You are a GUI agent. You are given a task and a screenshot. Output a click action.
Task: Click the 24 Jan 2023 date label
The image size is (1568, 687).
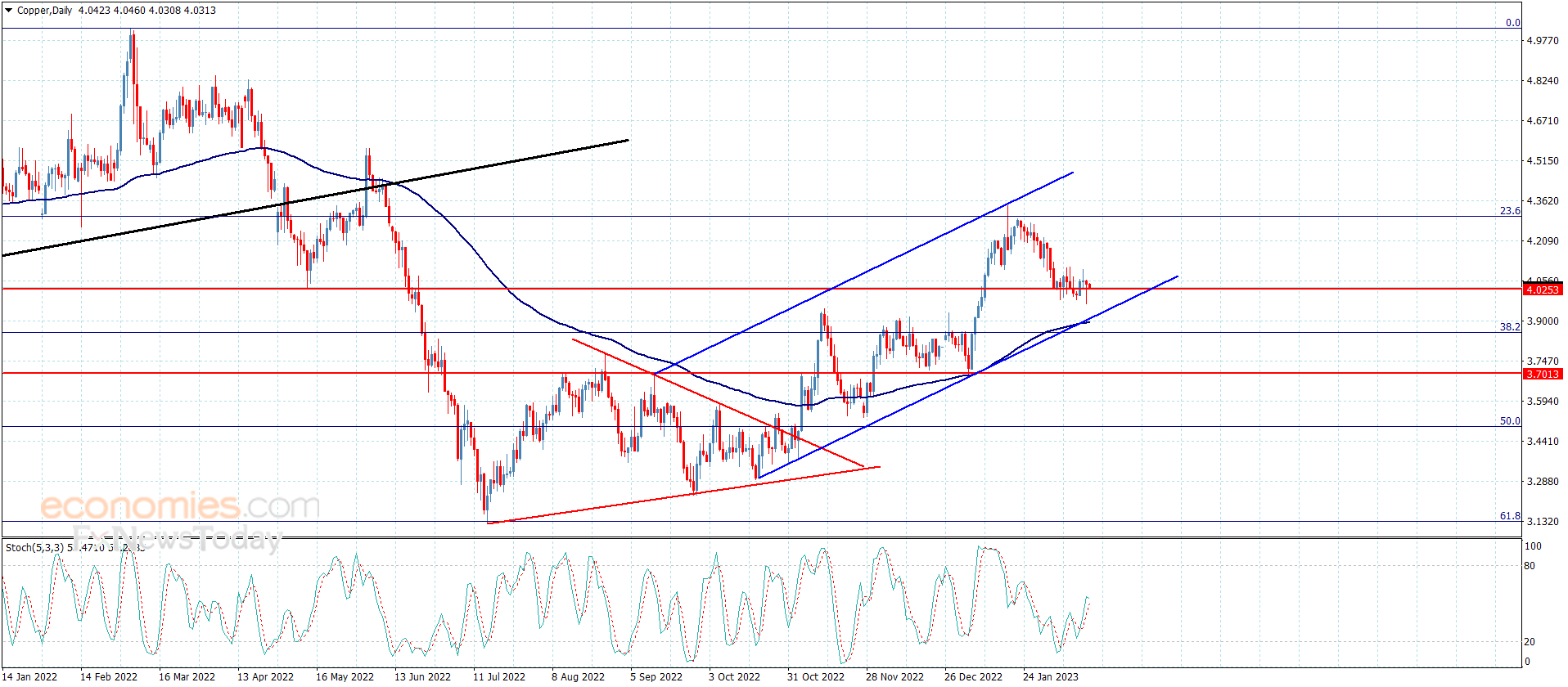tap(1051, 676)
